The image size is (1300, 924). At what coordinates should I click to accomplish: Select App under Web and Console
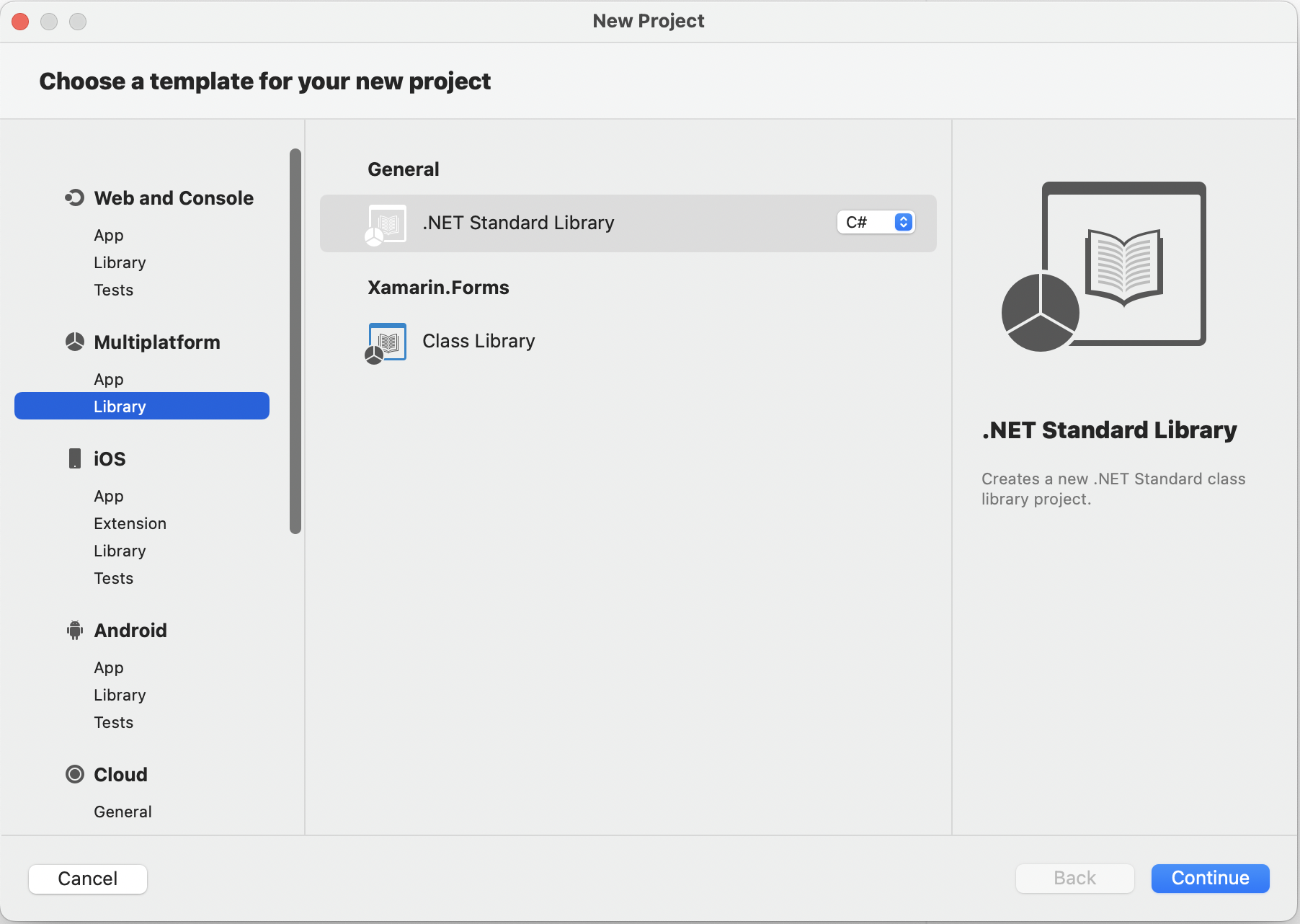coord(109,235)
